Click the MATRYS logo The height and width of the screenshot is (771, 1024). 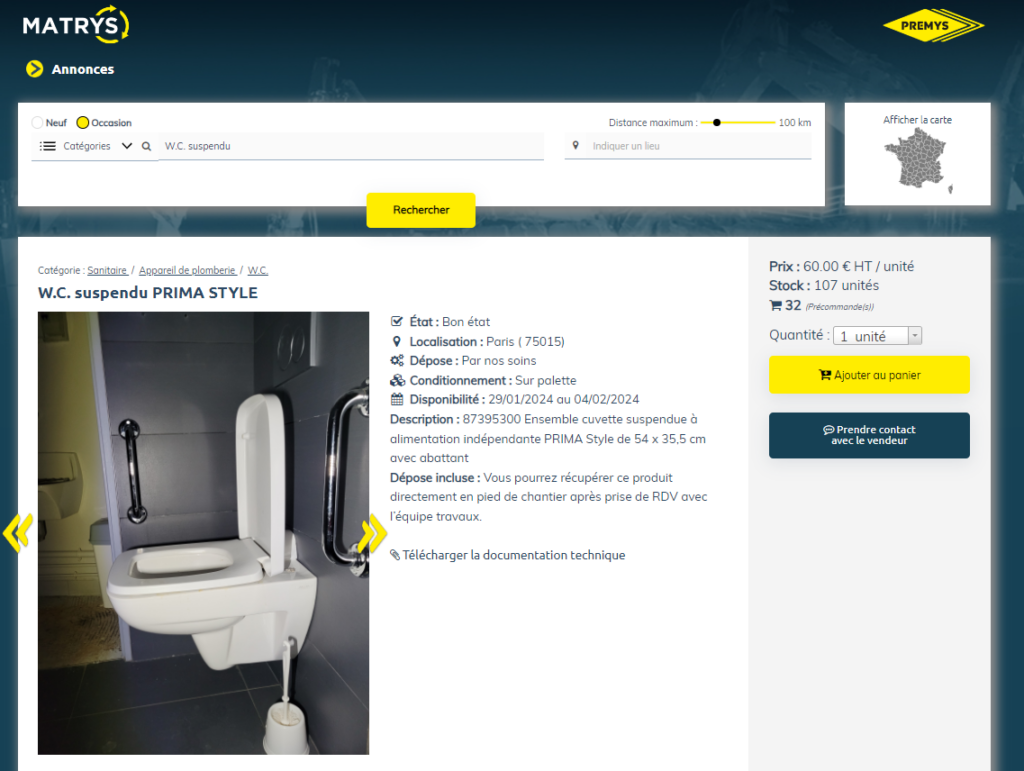75,25
